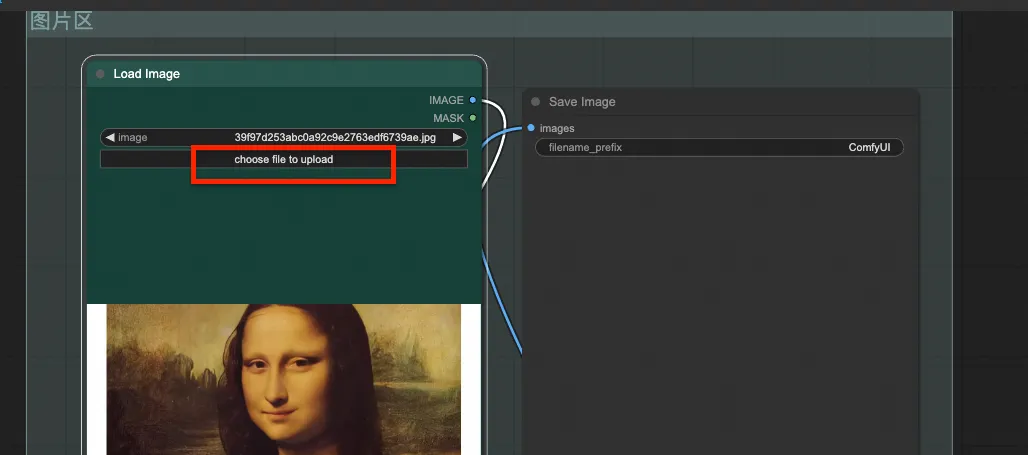
Task: Collapse the Save Image node via its dot
Action: tap(536, 102)
